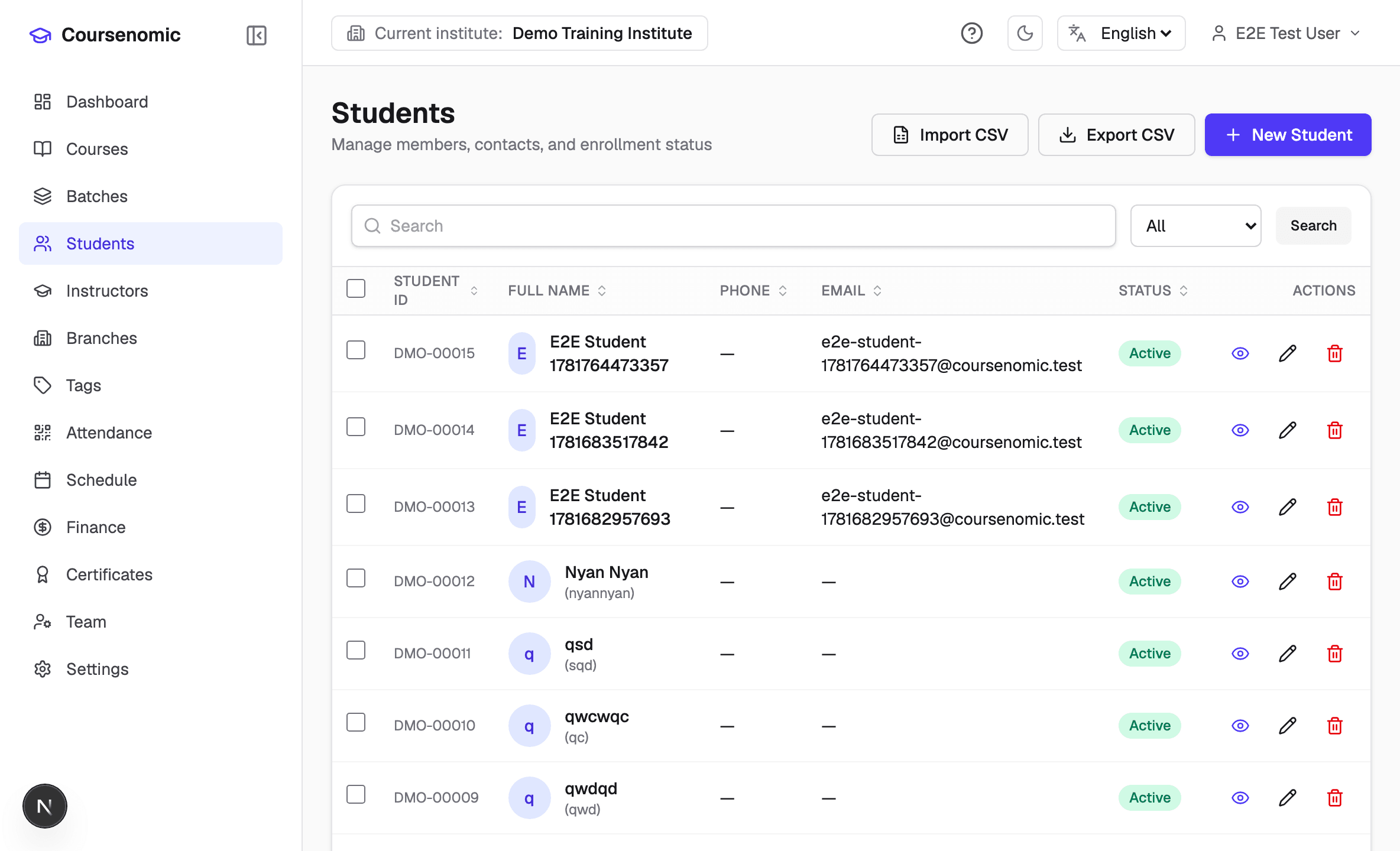The width and height of the screenshot is (1400, 851).
Task: View qsd details with eye icon
Action: click(x=1240, y=654)
